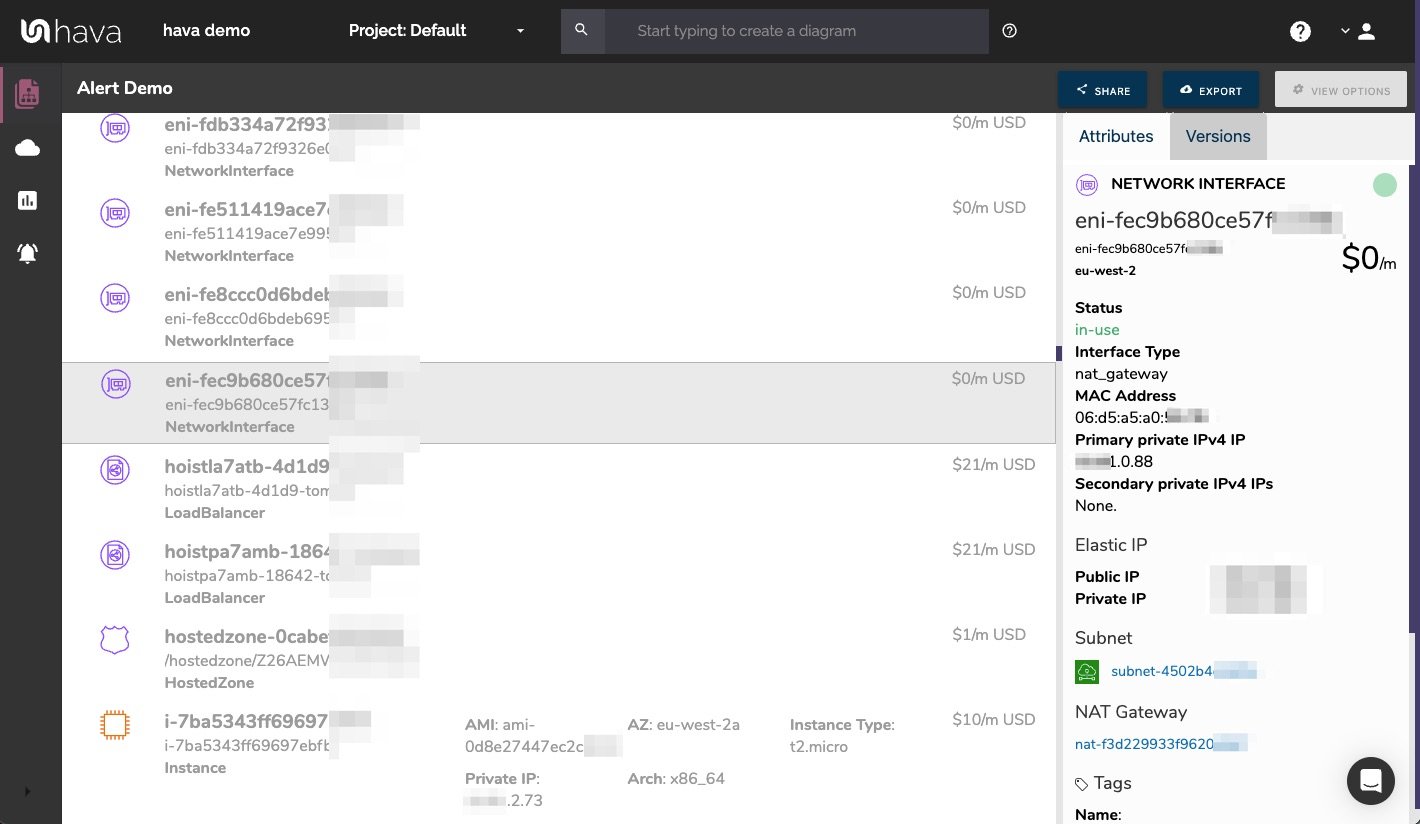1420x824 pixels.
Task: Open the usage chart icon in the sidebar
Action: click(x=28, y=200)
